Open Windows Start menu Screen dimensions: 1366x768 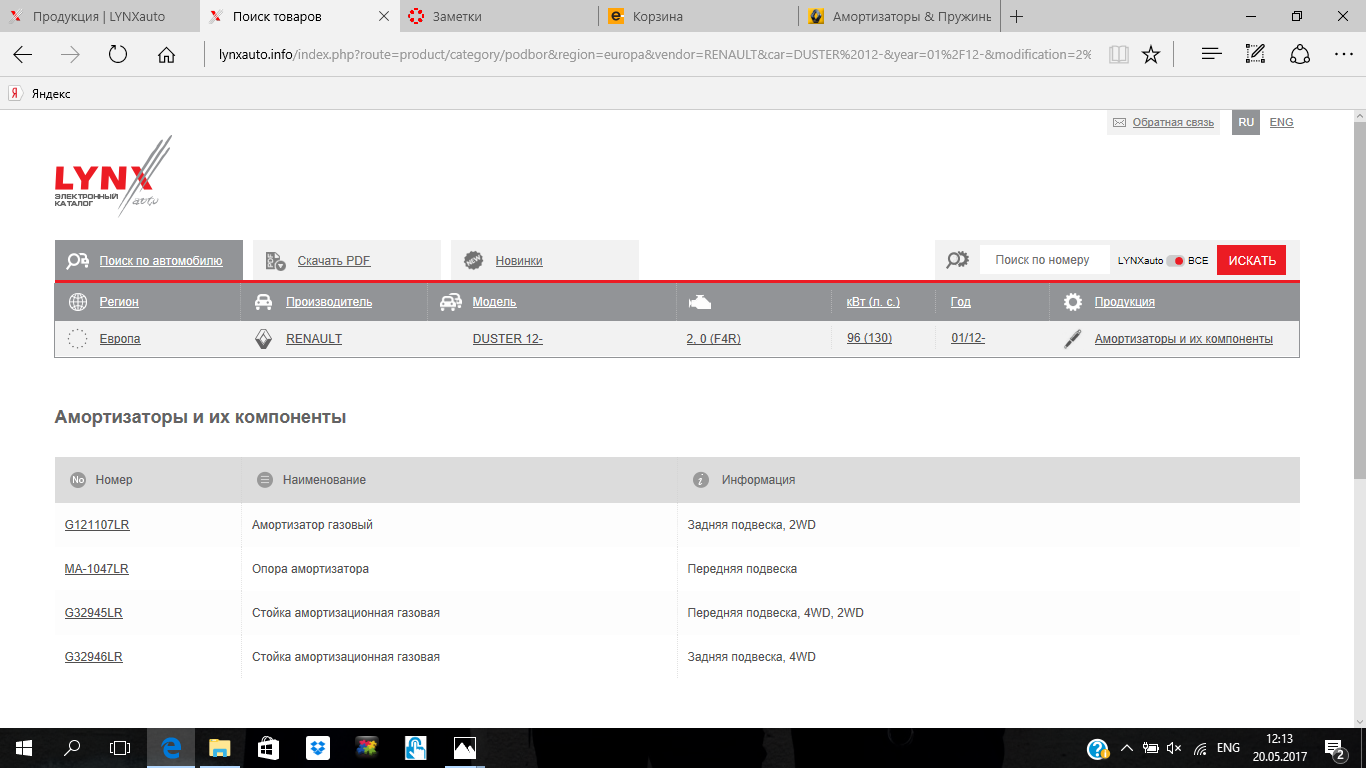point(23,748)
